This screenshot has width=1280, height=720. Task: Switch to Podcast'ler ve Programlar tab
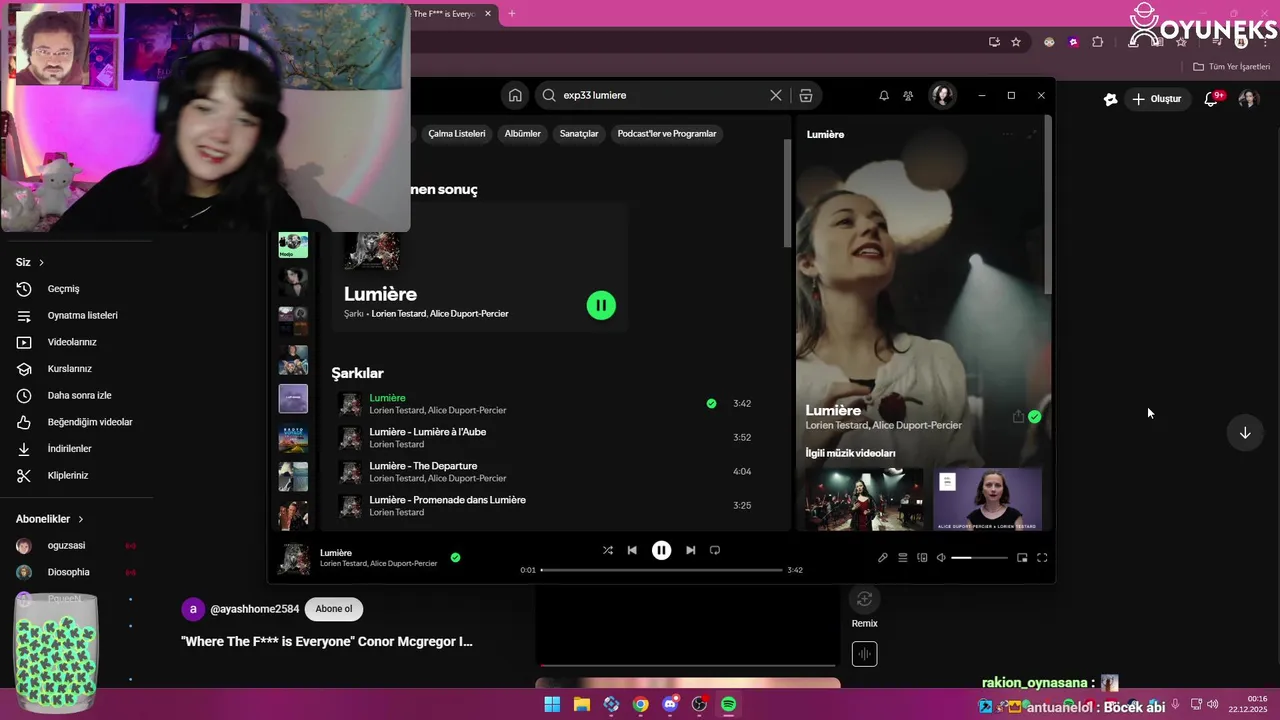coord(667,134)
